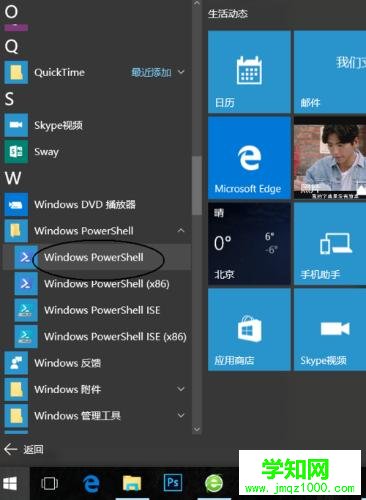Select the Windows PowerShell (x86) label
Viewport: 366px width, 500px height.
(107, 284)
